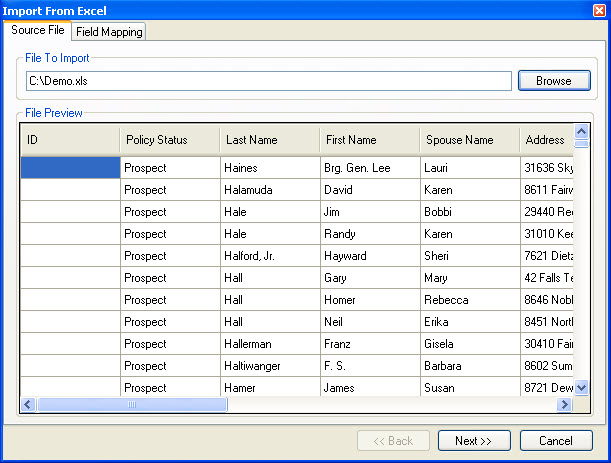Click the Address column header
This screenshot has width=611, height=463.
(x=547, y=140)
